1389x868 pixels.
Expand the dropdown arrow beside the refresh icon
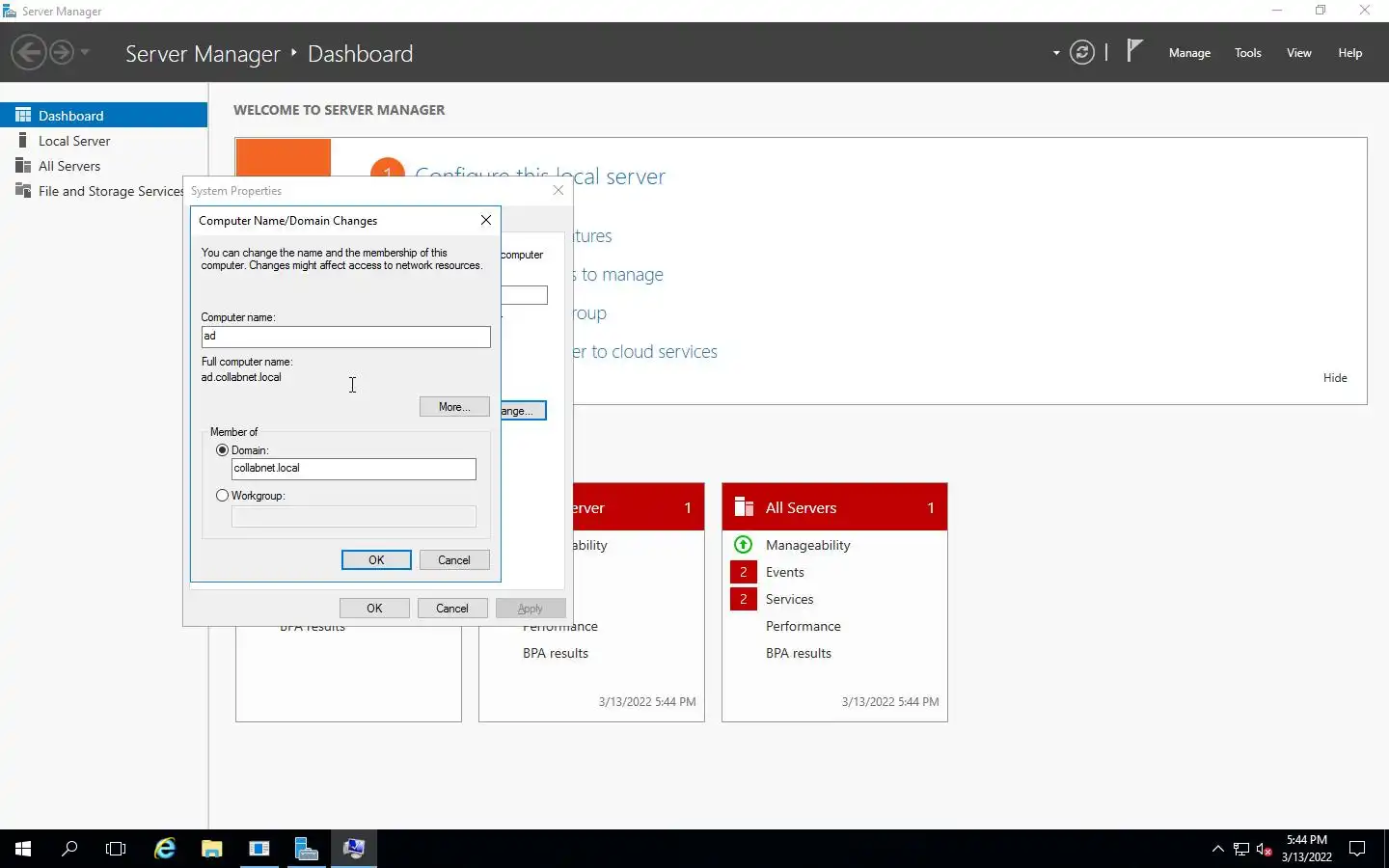1056,53
